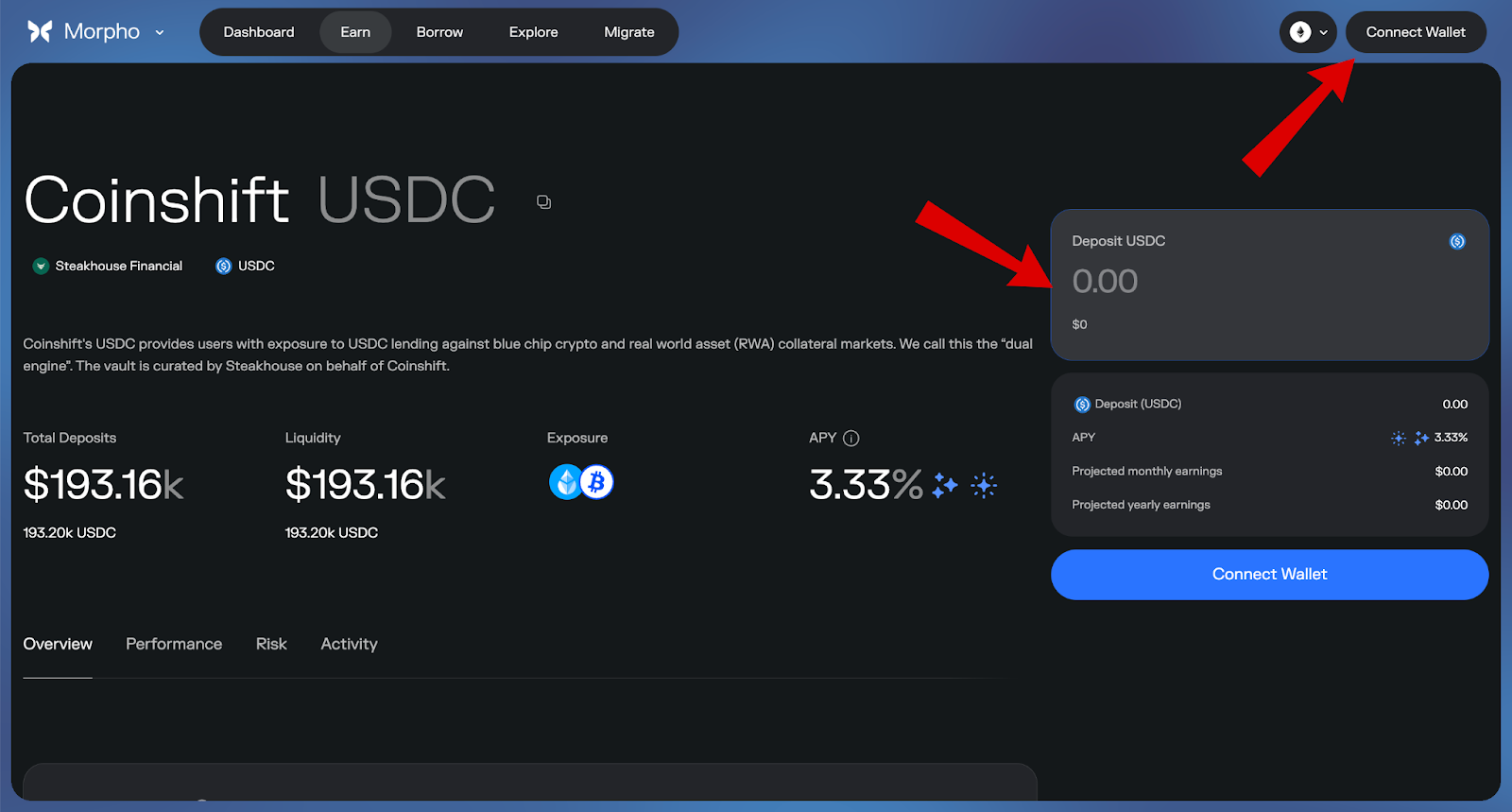Click the Bitcoin collateral exposure icon
Viewport: 1512px width, 812px height.
[x=596, y=482]
